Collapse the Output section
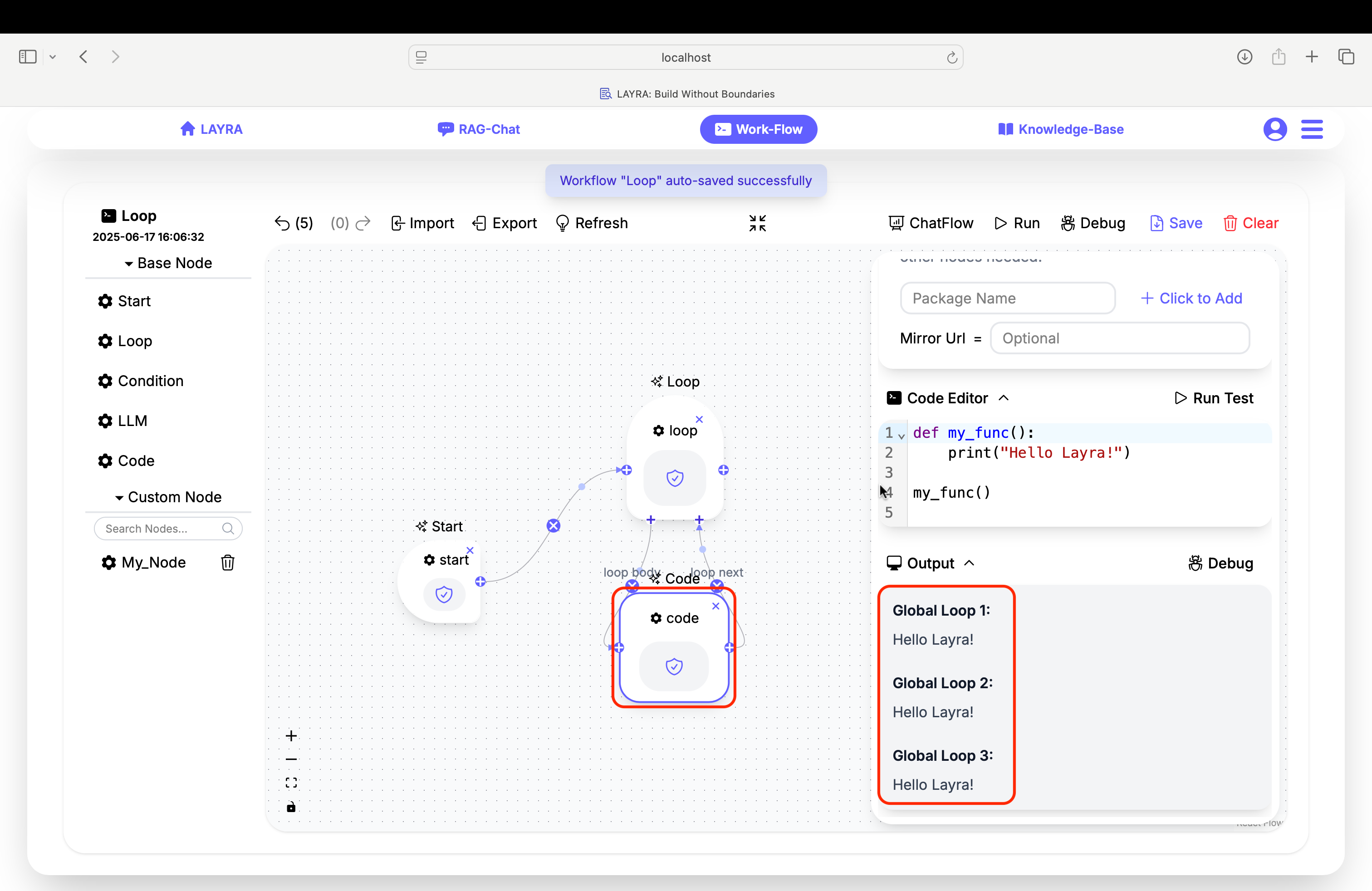This screenshot has width=1372, height=891. [969, 563]
